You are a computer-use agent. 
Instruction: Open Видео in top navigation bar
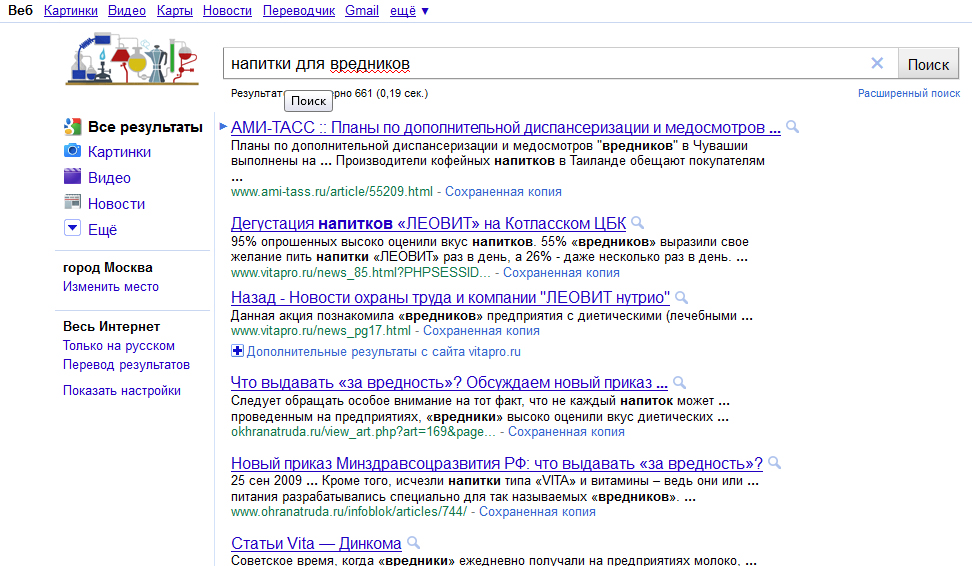[x=126, y=11]
